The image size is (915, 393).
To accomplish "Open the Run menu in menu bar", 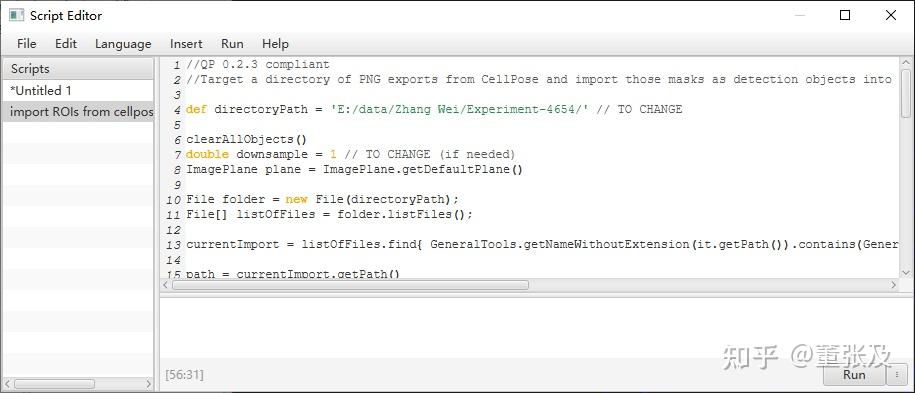I will (x=232, y=44).
